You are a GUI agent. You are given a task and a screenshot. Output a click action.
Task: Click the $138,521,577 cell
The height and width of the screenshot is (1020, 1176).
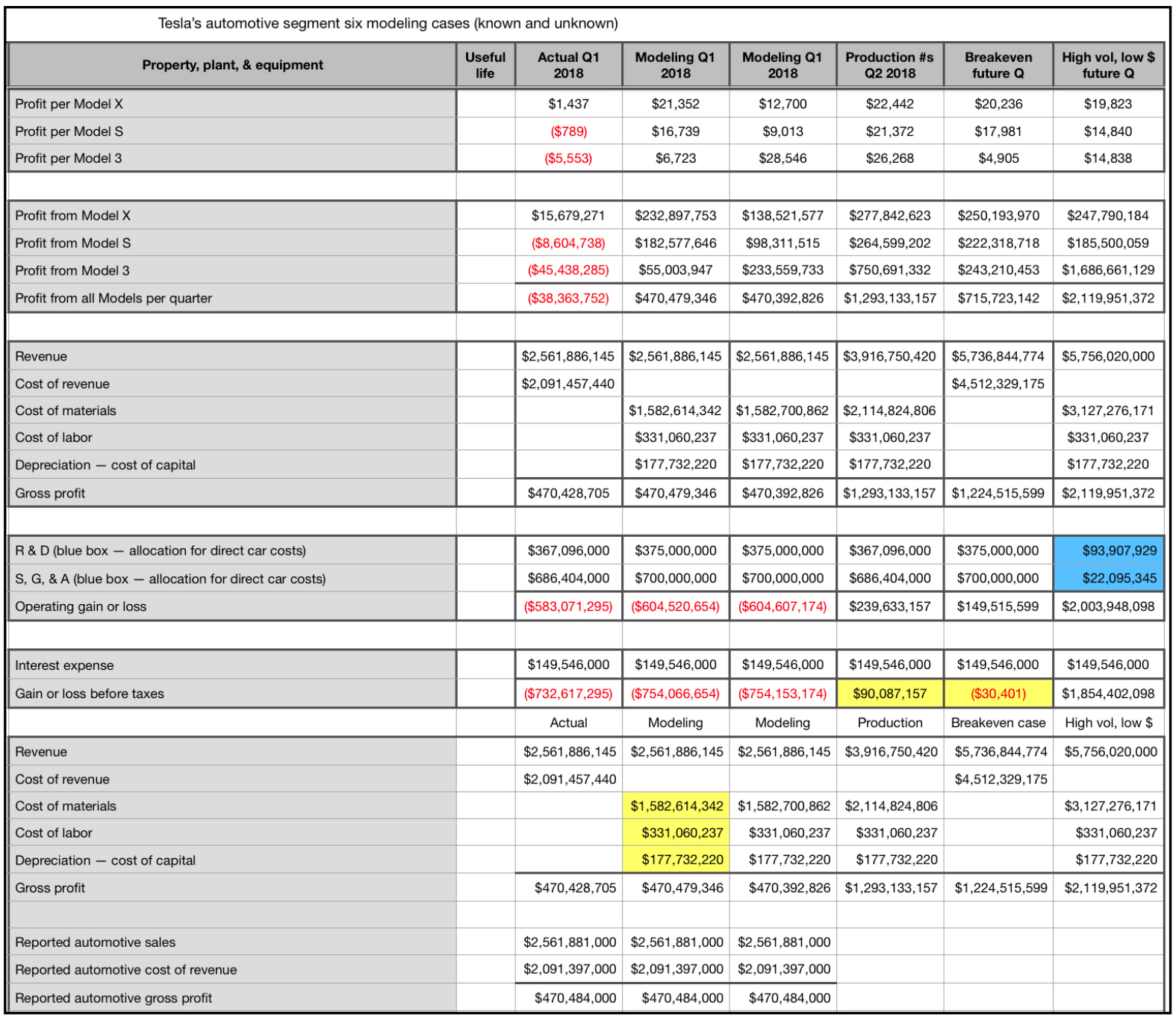[x=783, y=216]
